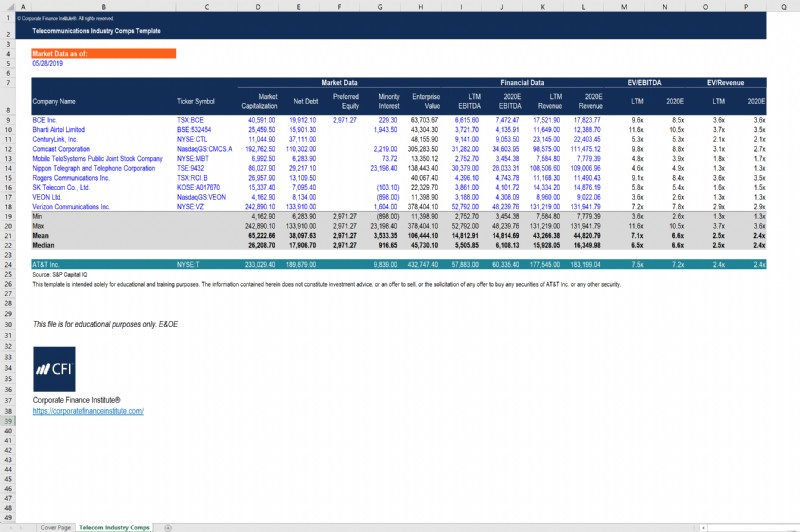Select Mobile TeleSystems Public Joint Stock Company cell

click(x=97, y=159)
